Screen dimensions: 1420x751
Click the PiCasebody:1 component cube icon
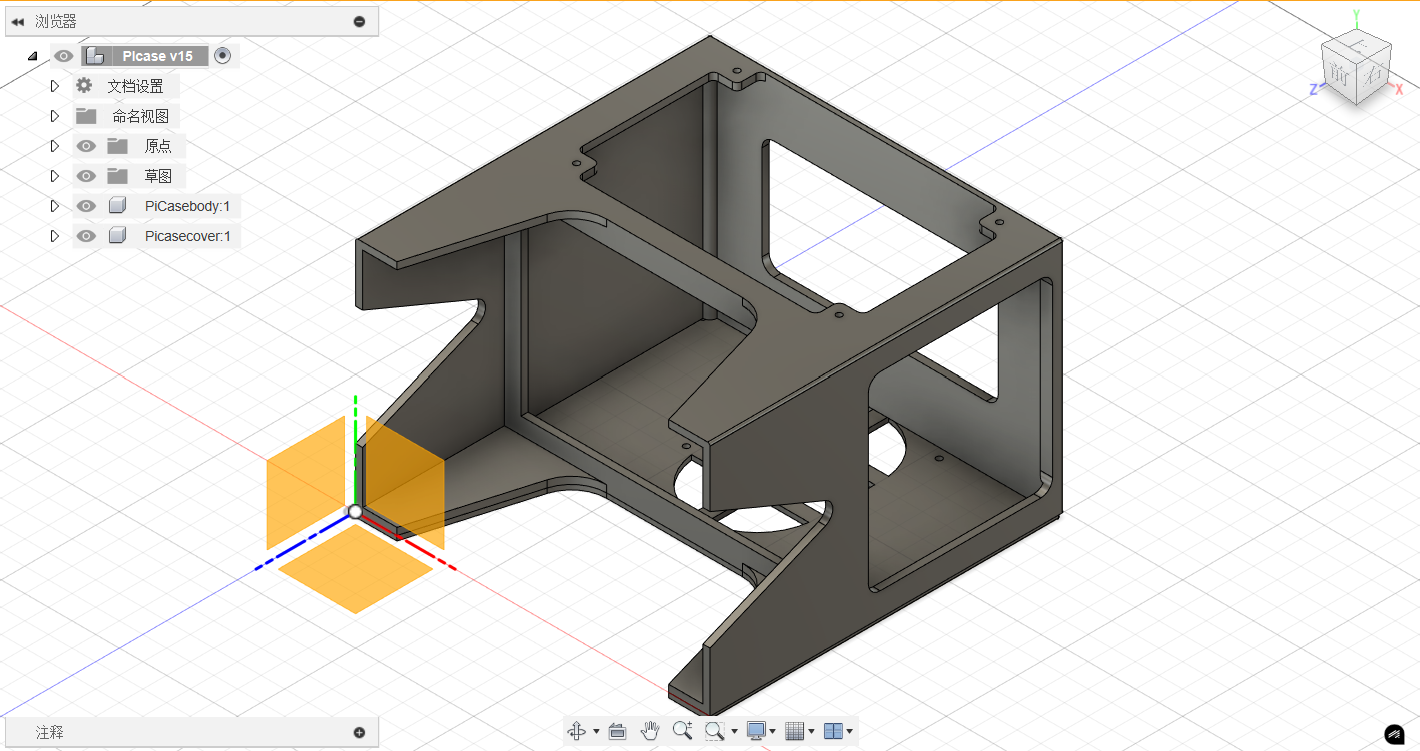click(x=117, y=206)
